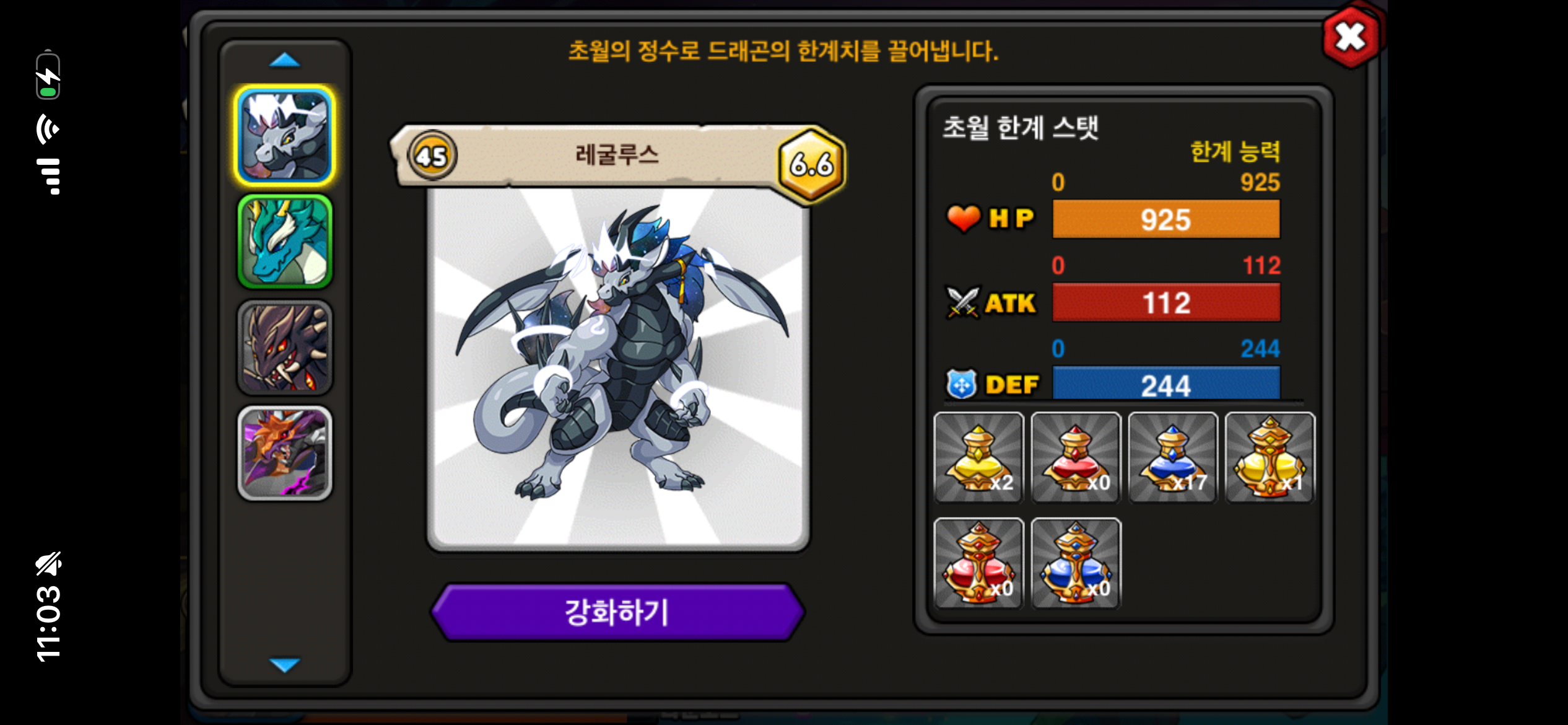Close the transcendence dialog with red X
The width and height of the screenshot is (1568, 725).
1351,37
